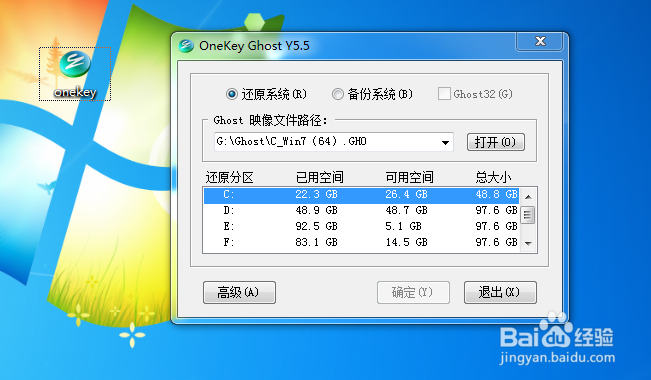Click the partition list scrollbar thumb
Screen dimensions: 651x380
528,215
